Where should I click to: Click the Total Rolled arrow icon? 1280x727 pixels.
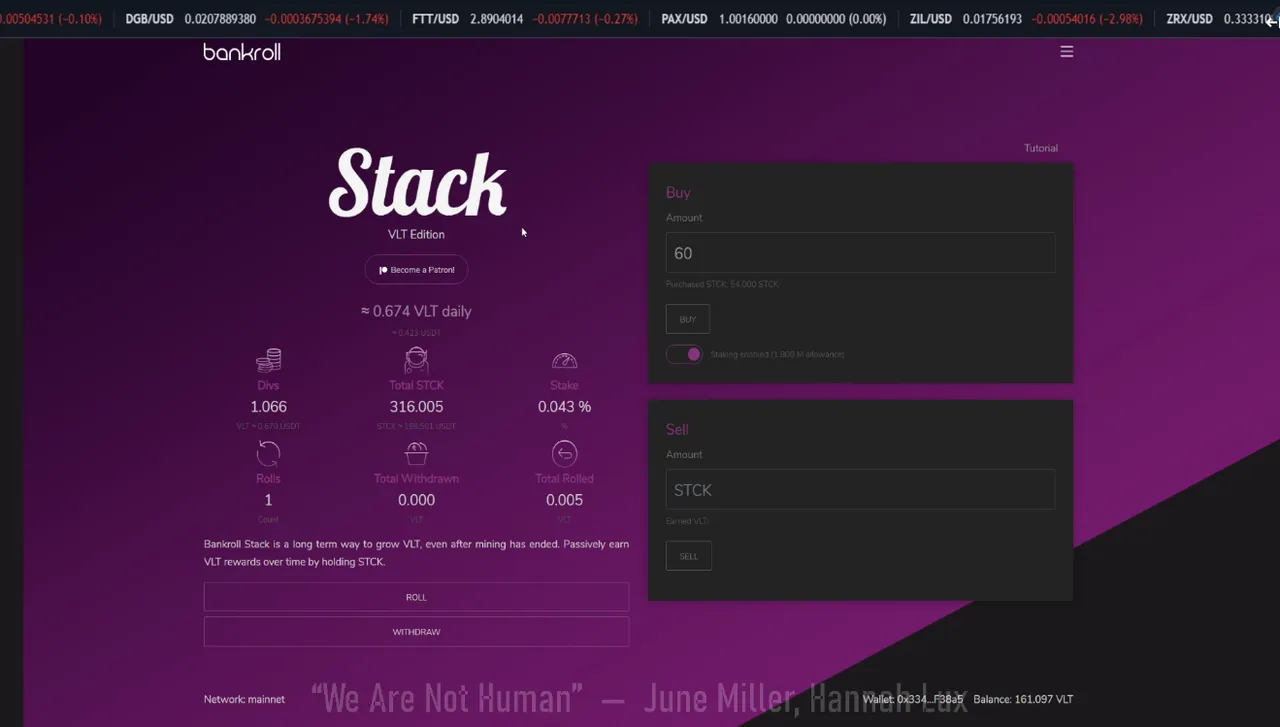coord(564,454)
